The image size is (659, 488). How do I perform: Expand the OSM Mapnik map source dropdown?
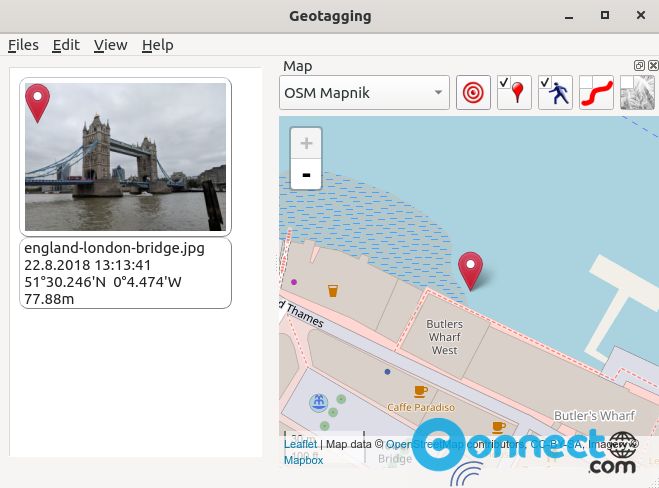pos(364,93)
